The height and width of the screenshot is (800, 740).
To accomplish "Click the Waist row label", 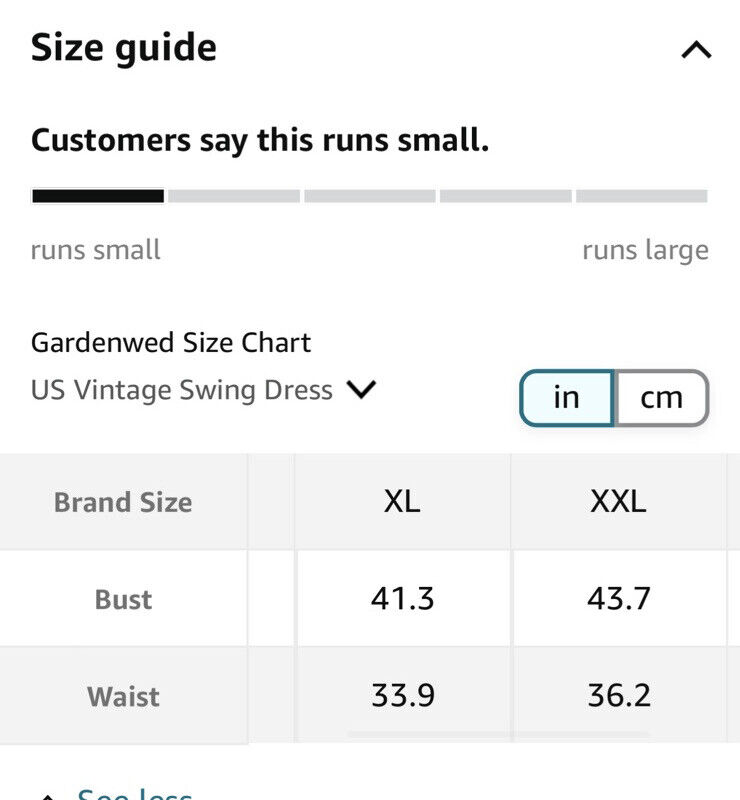I will tap(123, 696).
